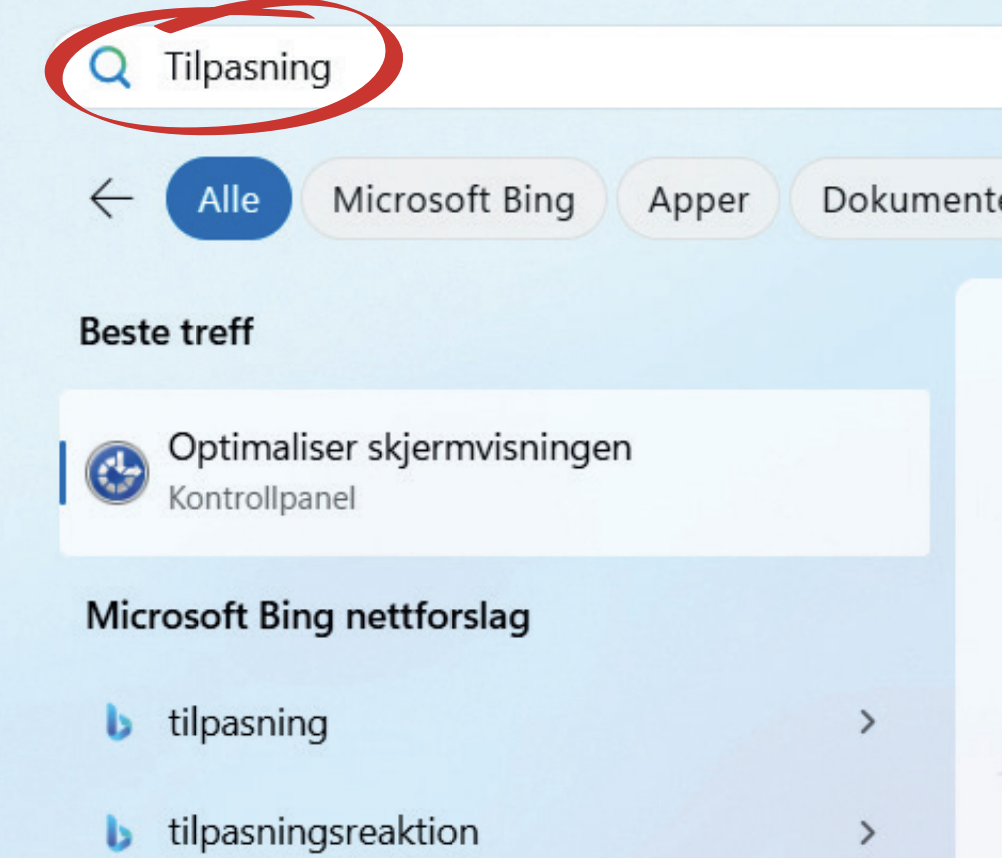This screenshot has height=858, width=1002.
Task: Go back using the left arrow
Action: [111, 199]
